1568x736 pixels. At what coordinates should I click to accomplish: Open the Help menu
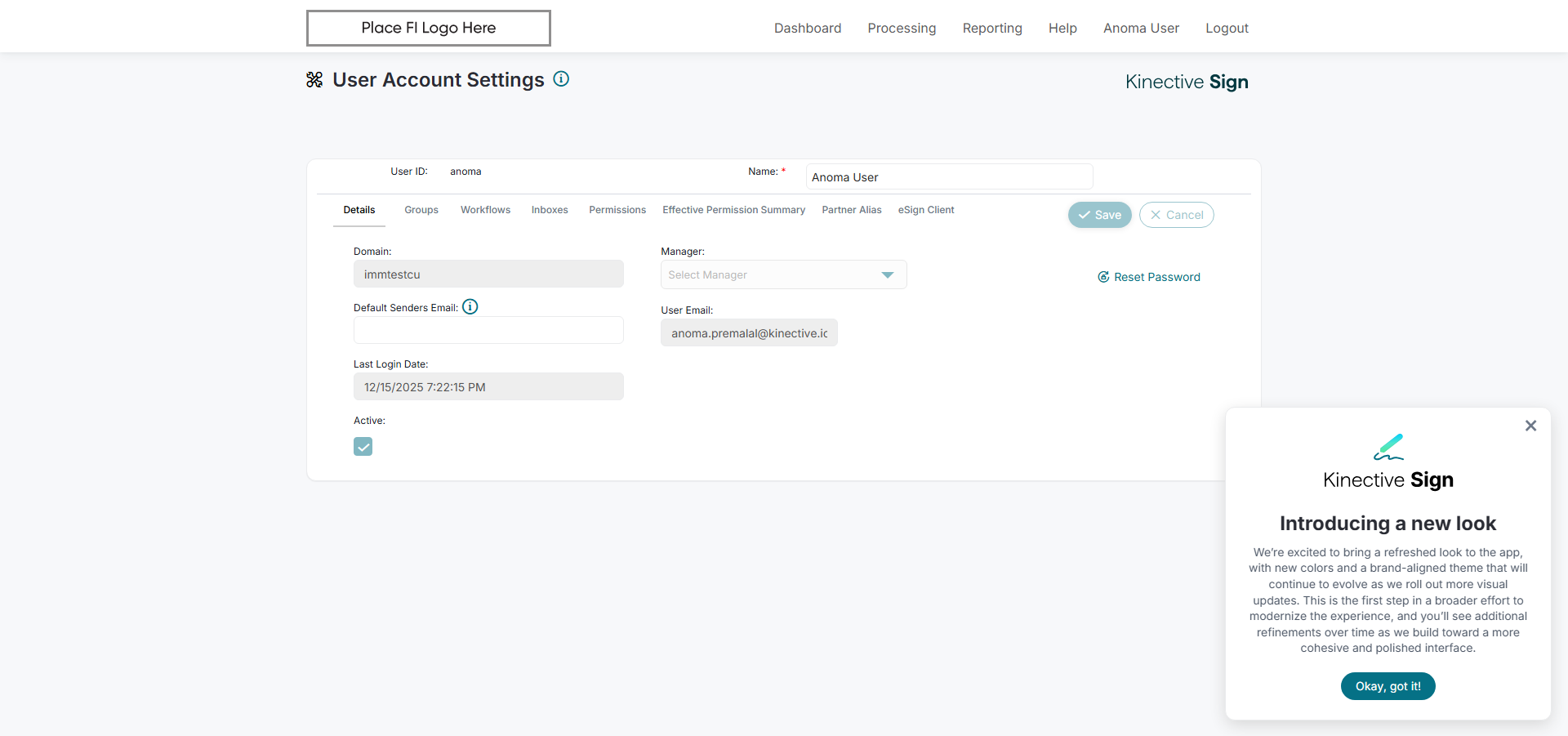point(1062,28)
